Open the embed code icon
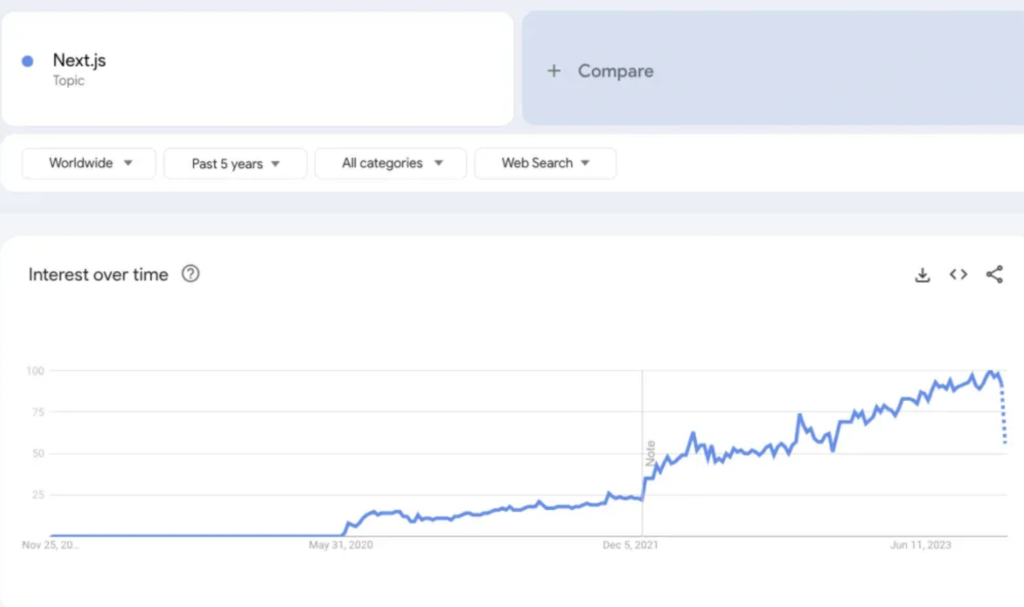This screenshot has height=607, width=1024. 958,274
